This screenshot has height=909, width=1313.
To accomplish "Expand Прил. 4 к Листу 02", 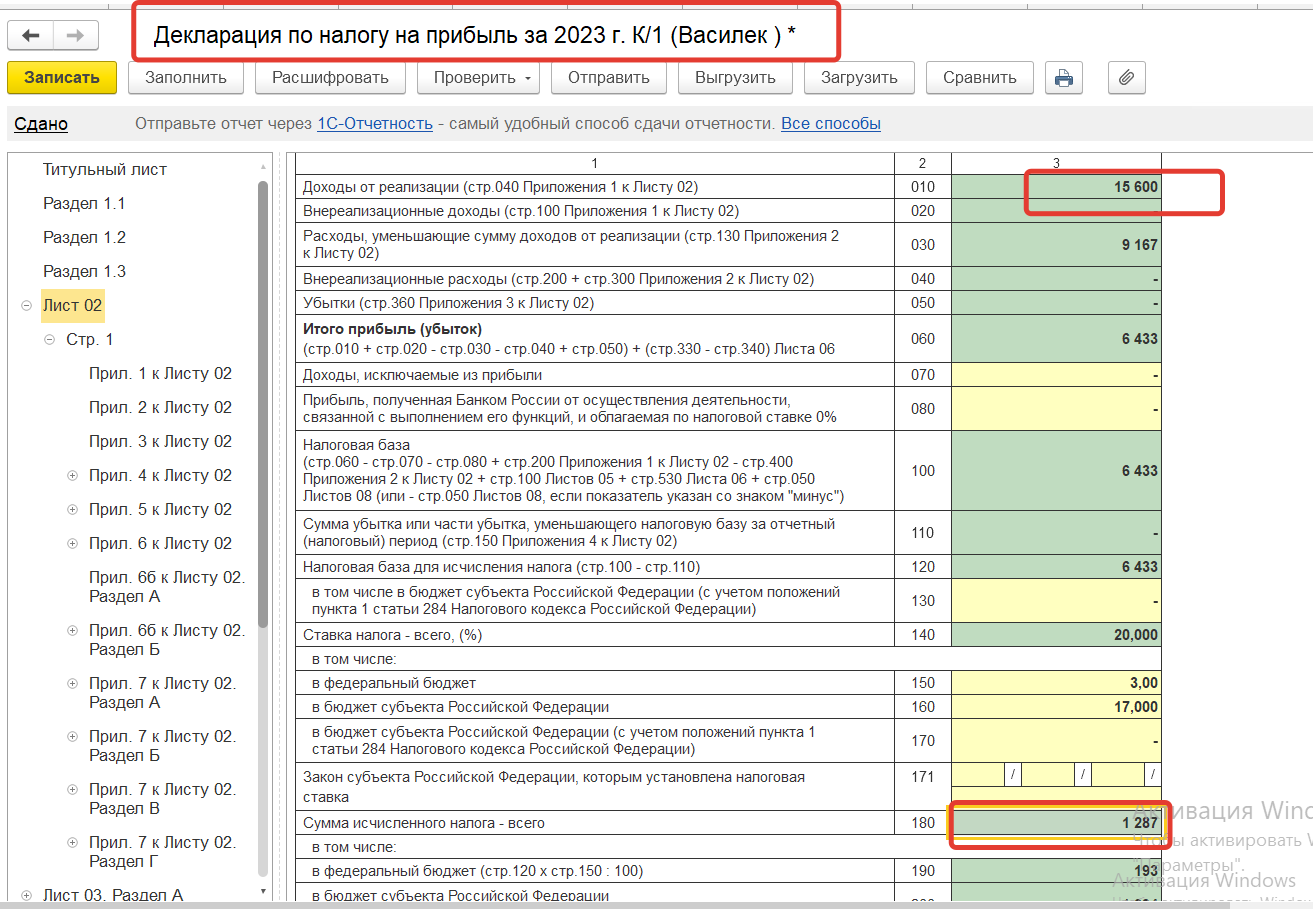I will tap(72, 476).
